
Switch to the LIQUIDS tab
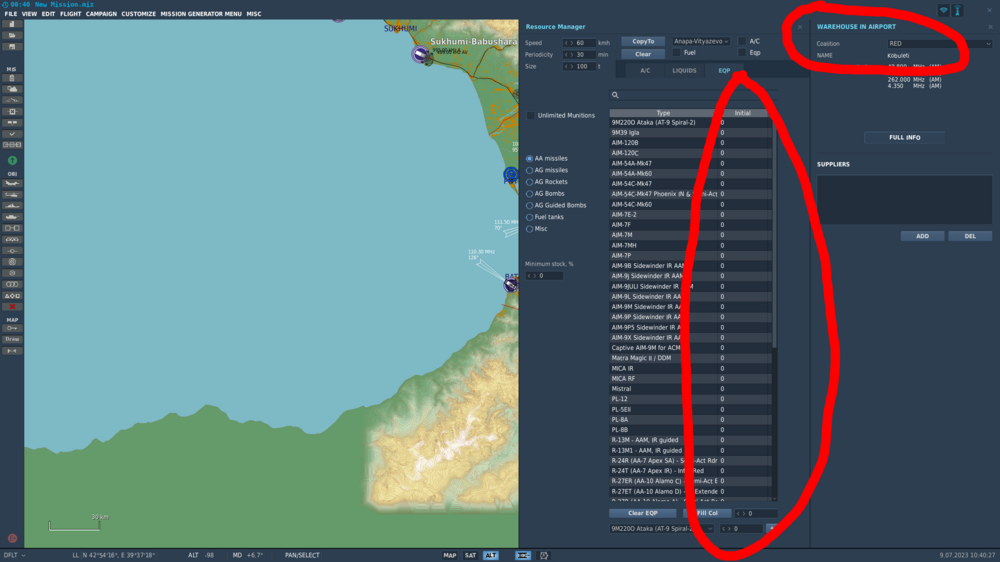point(684,71)
